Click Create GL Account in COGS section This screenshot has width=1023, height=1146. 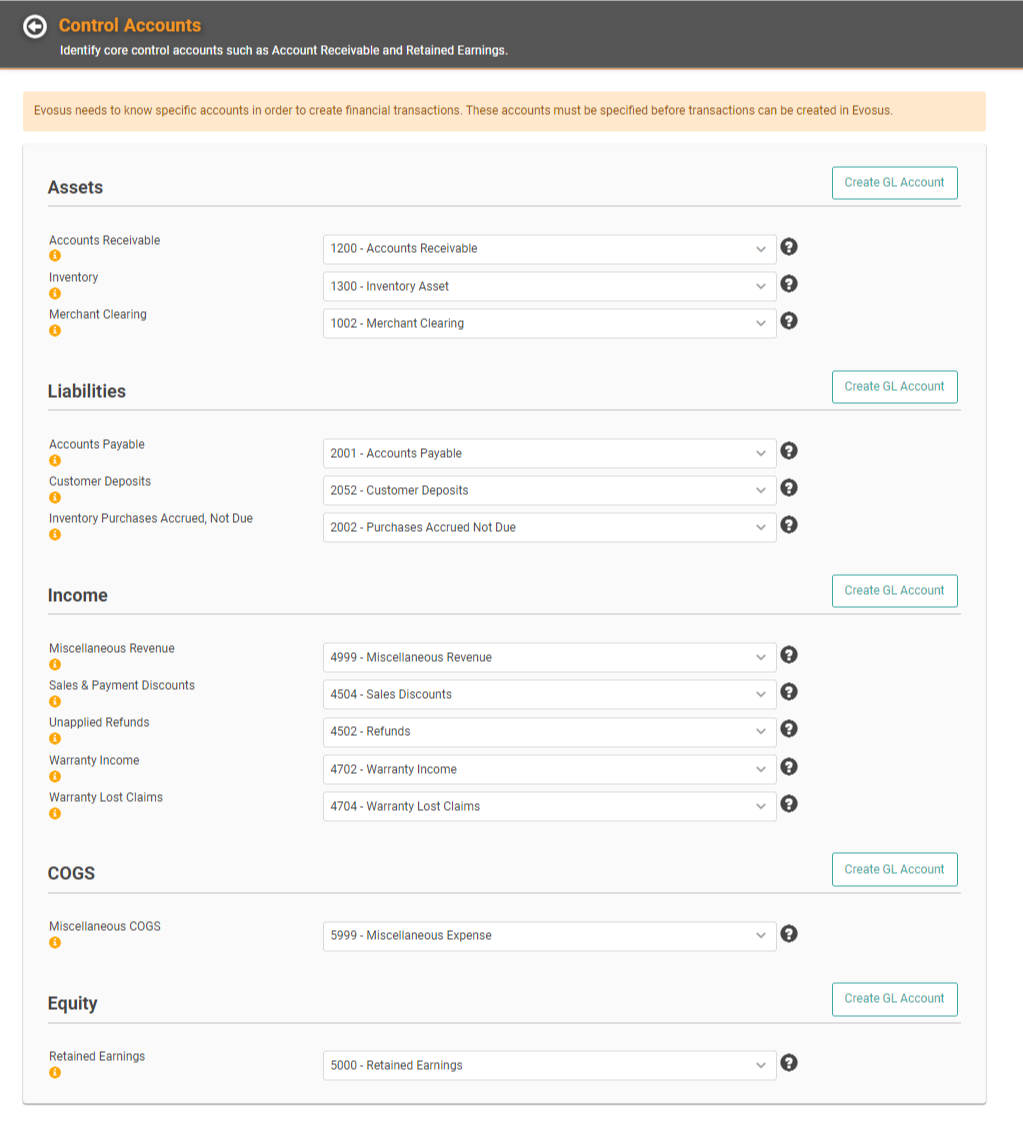click(x=894, y=870)
